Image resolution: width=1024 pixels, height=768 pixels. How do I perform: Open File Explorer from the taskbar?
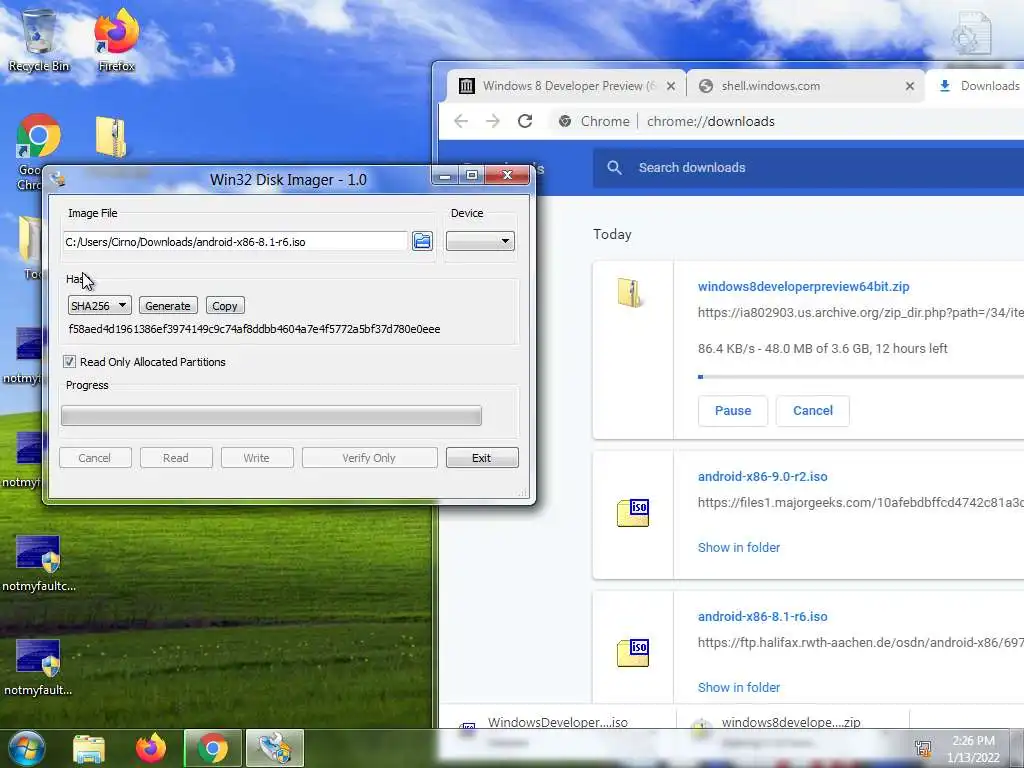tap(89, 748)
